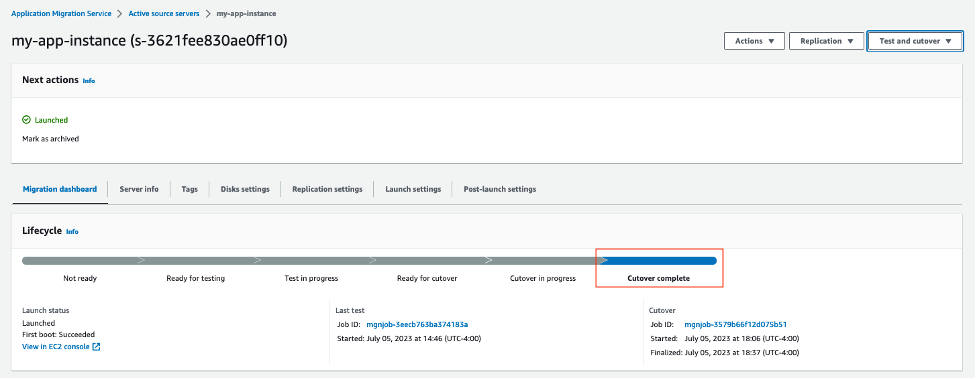Select the Migration dashboard tab

click(60, 189)
